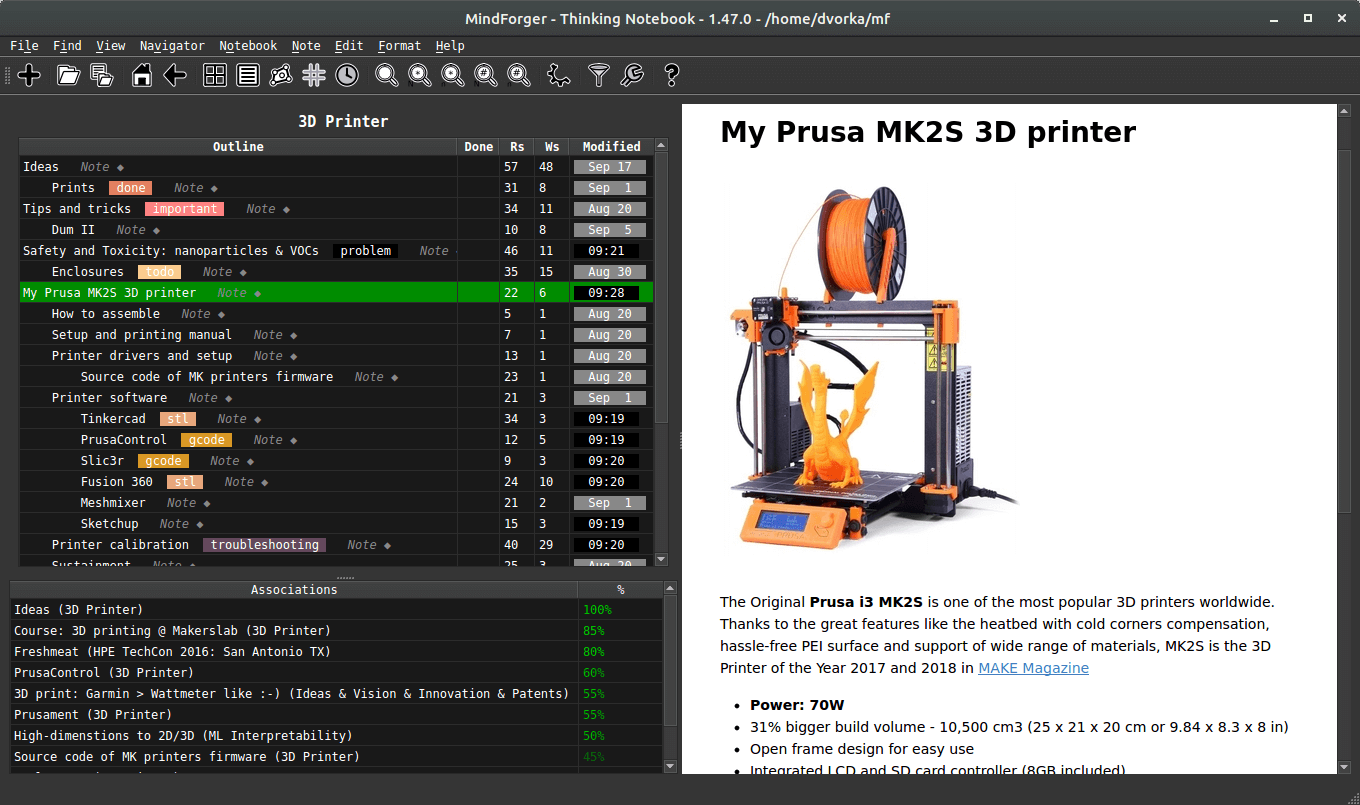Screen dimensions: 1360x805
Task: Open the Format menu
Action: pyautogui.click(x=399, y=46)
